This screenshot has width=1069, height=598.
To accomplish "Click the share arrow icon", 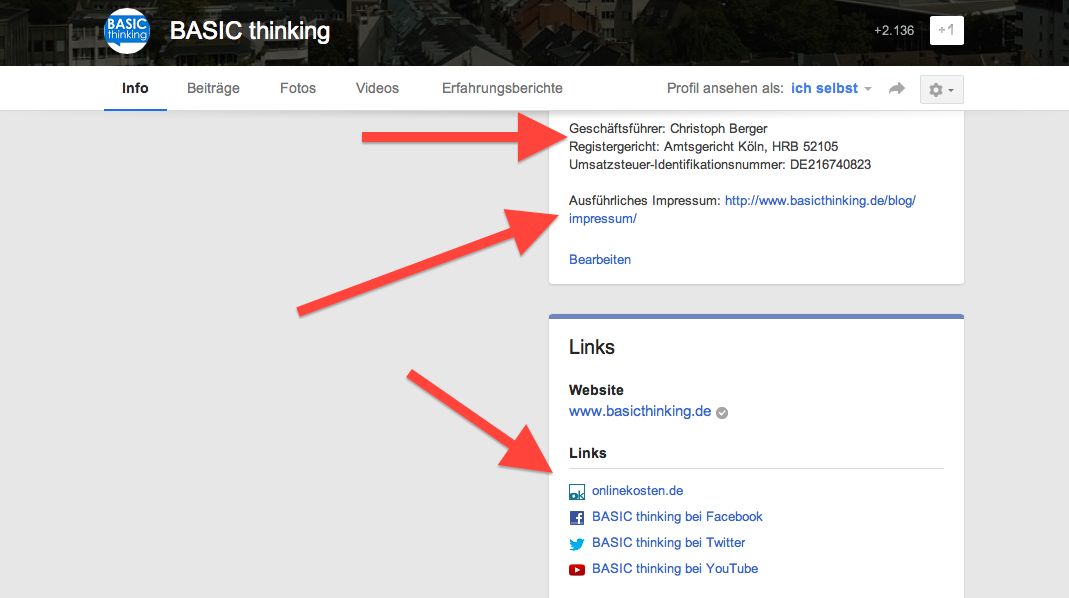I will (x=897, y=89).
